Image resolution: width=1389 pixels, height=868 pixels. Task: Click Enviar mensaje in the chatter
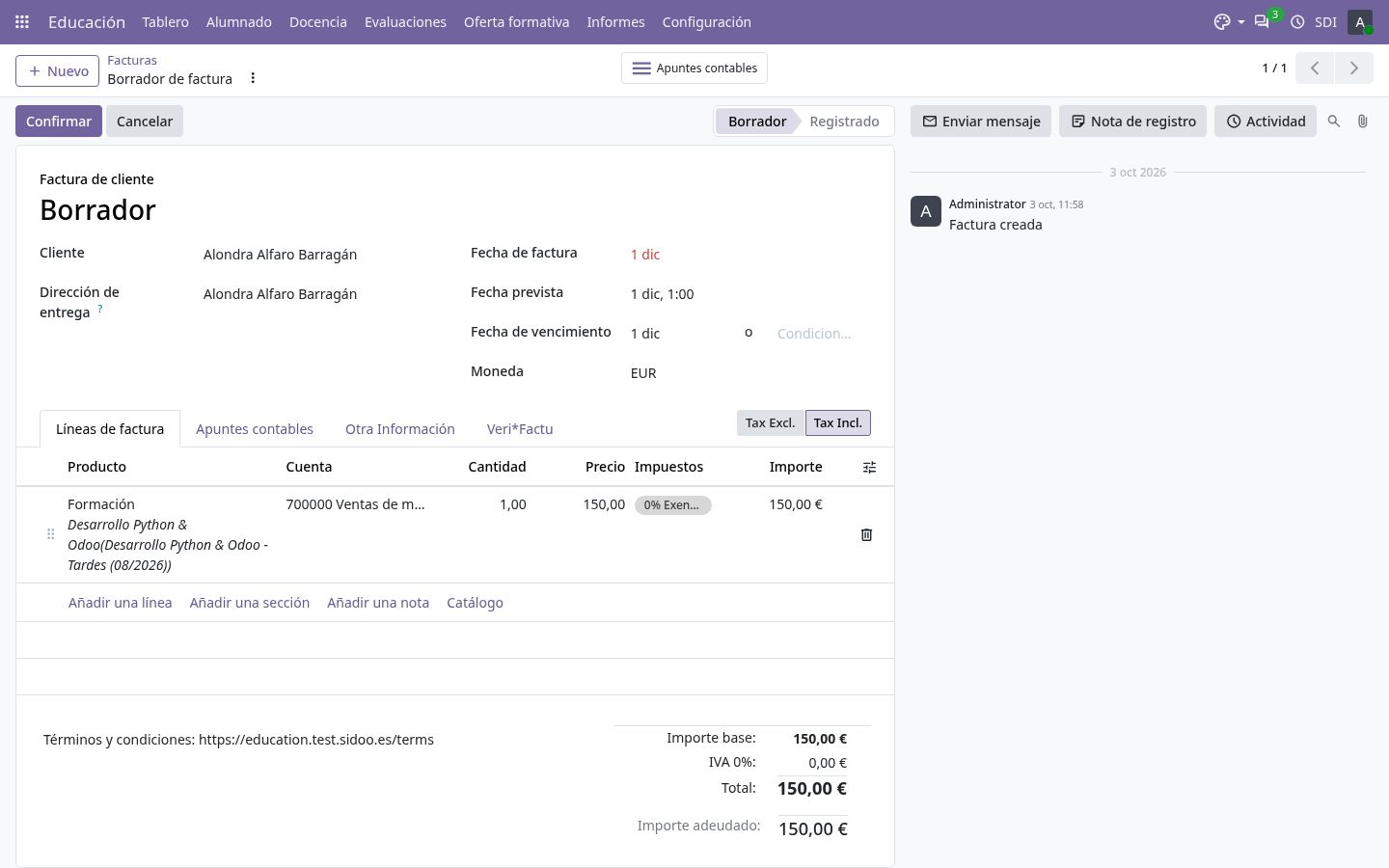(x=981, y=122)
